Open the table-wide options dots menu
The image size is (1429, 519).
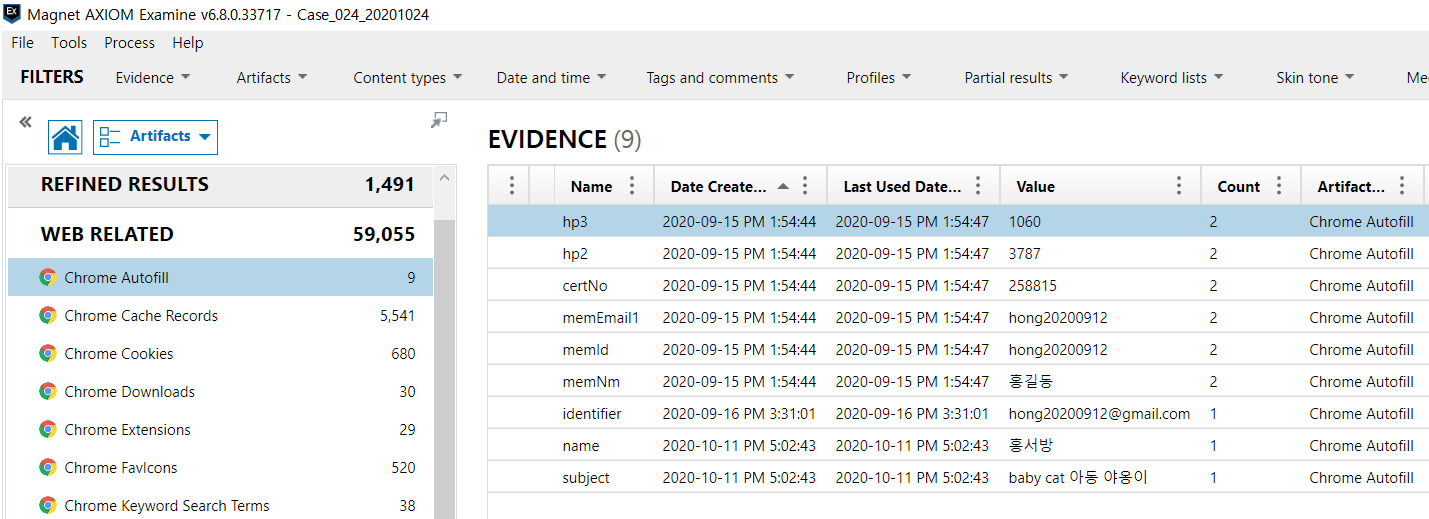pyautogui.click(x=511, y=186)
